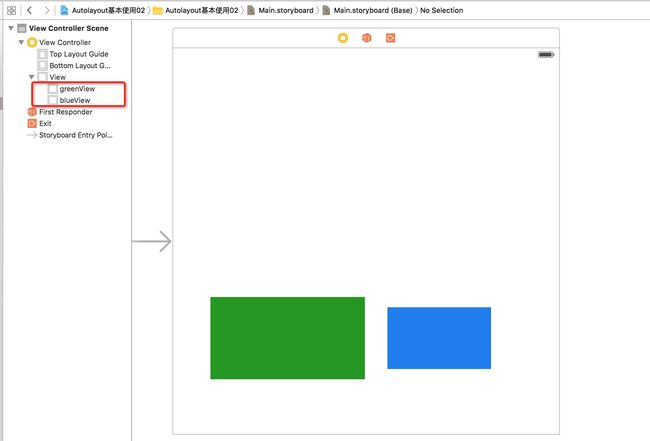Image resolution: width=650 pixels, height=441 pixels.
Task: Collapse the View Controller disclosure triangle
Action: pos(21,42)
